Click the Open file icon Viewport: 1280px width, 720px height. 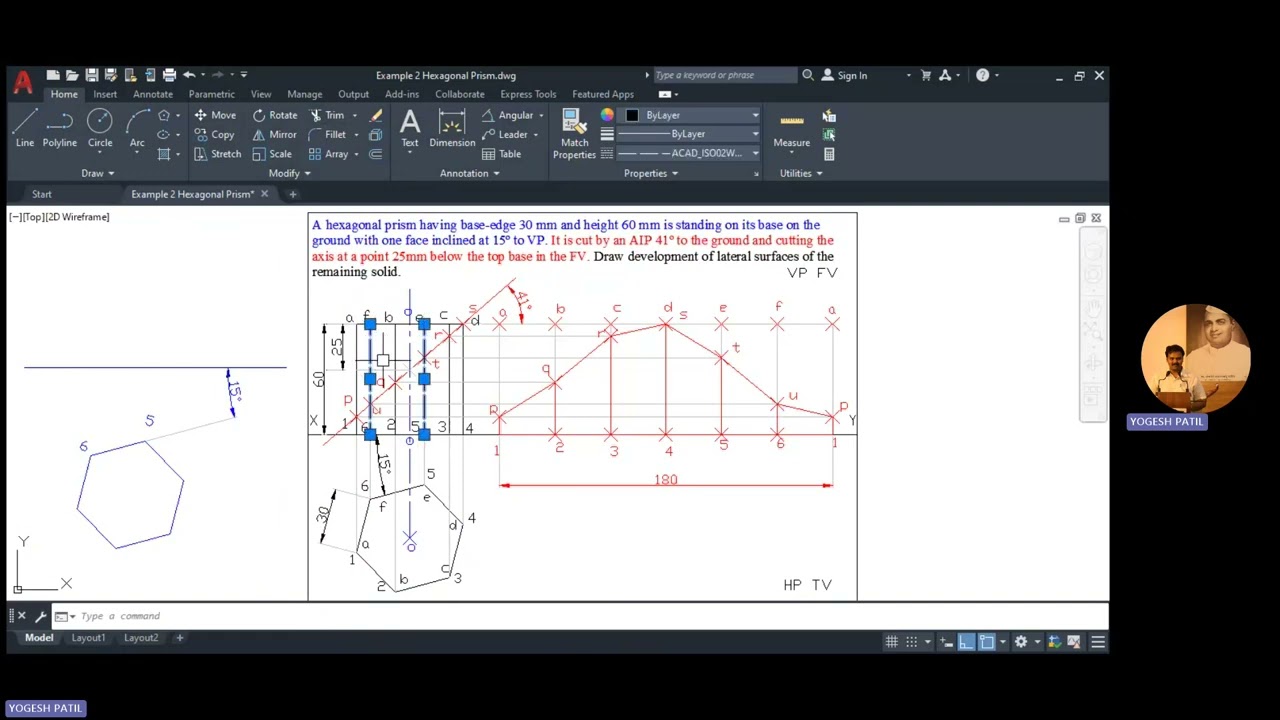[72, 75]
